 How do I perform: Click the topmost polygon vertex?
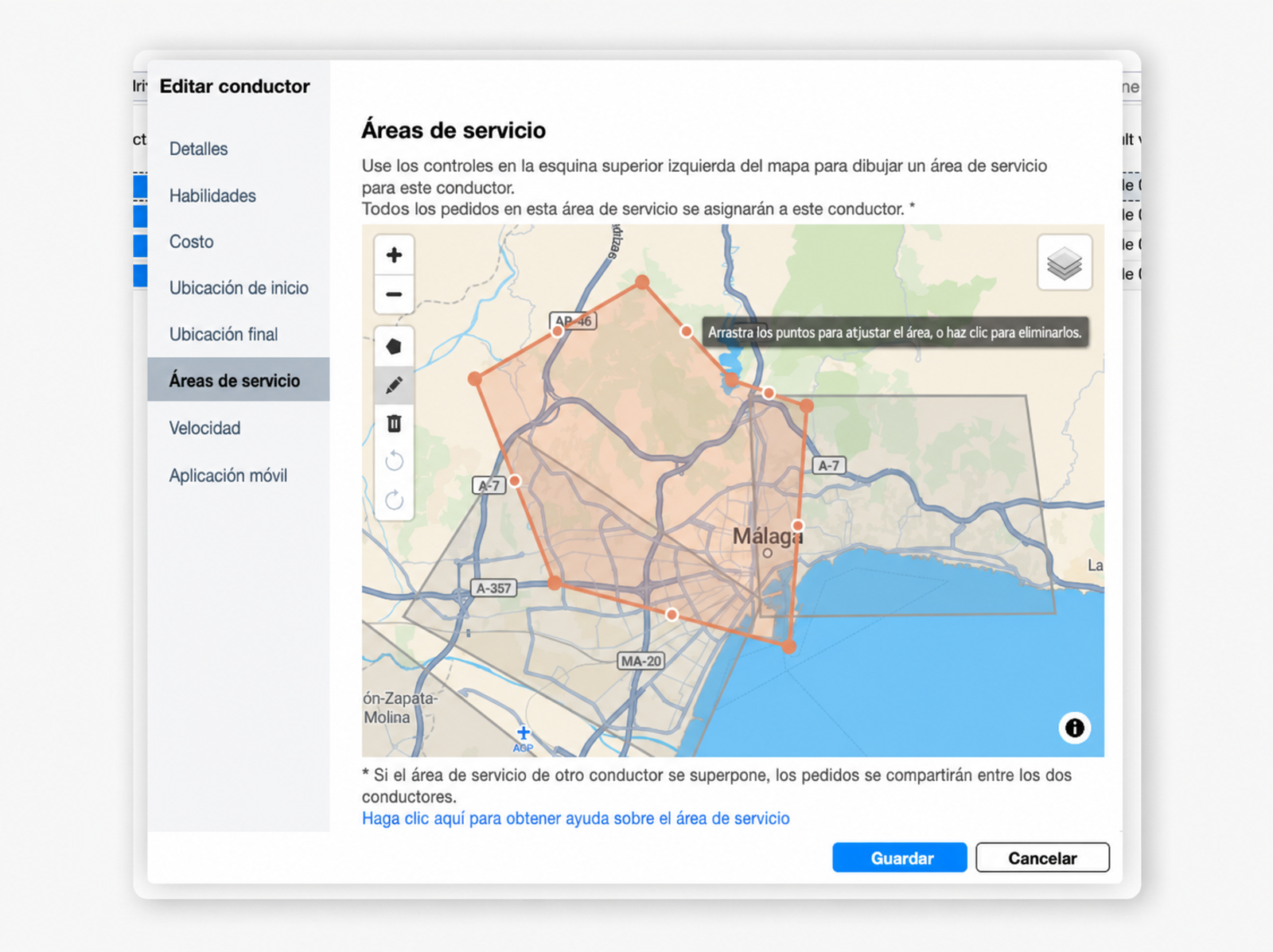642,282
